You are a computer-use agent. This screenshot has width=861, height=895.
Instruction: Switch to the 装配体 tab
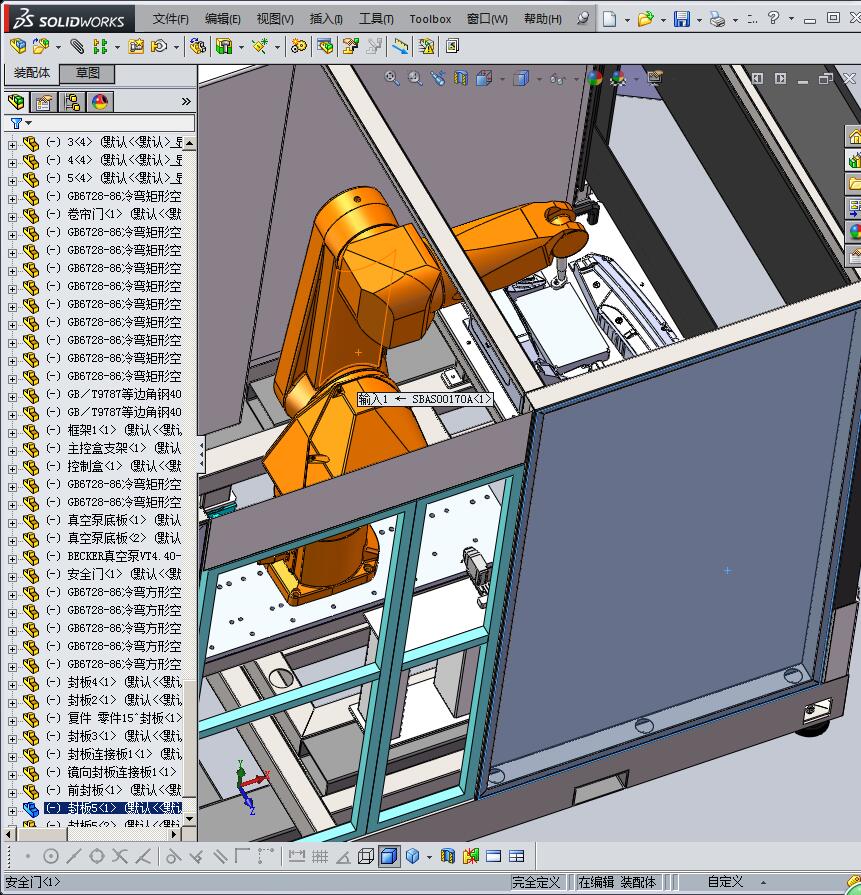click(32, 73)
